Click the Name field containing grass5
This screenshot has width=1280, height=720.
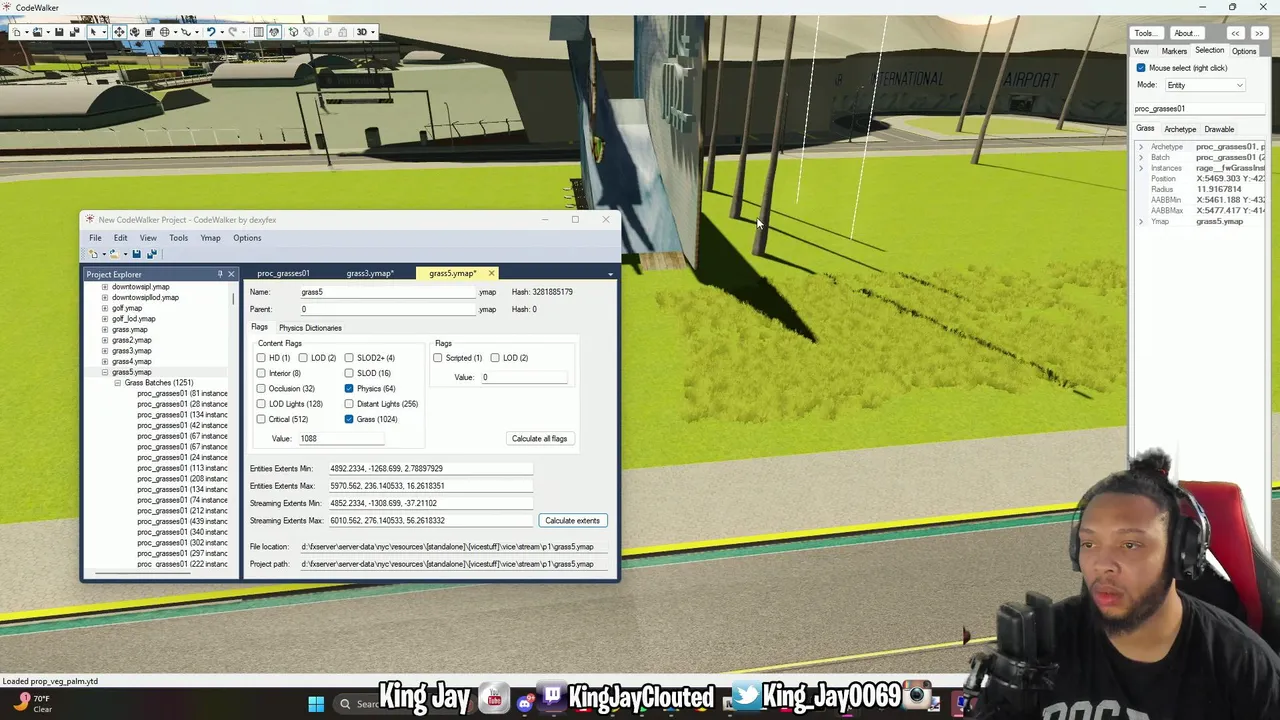pos(387,292)
